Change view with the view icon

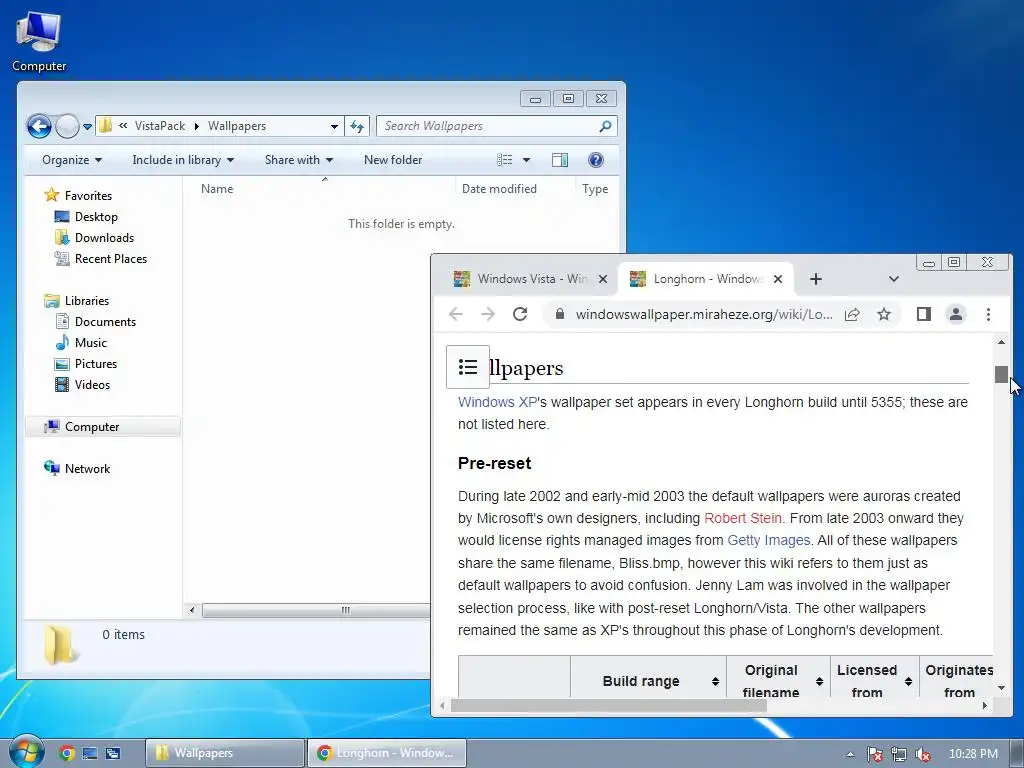504,160
